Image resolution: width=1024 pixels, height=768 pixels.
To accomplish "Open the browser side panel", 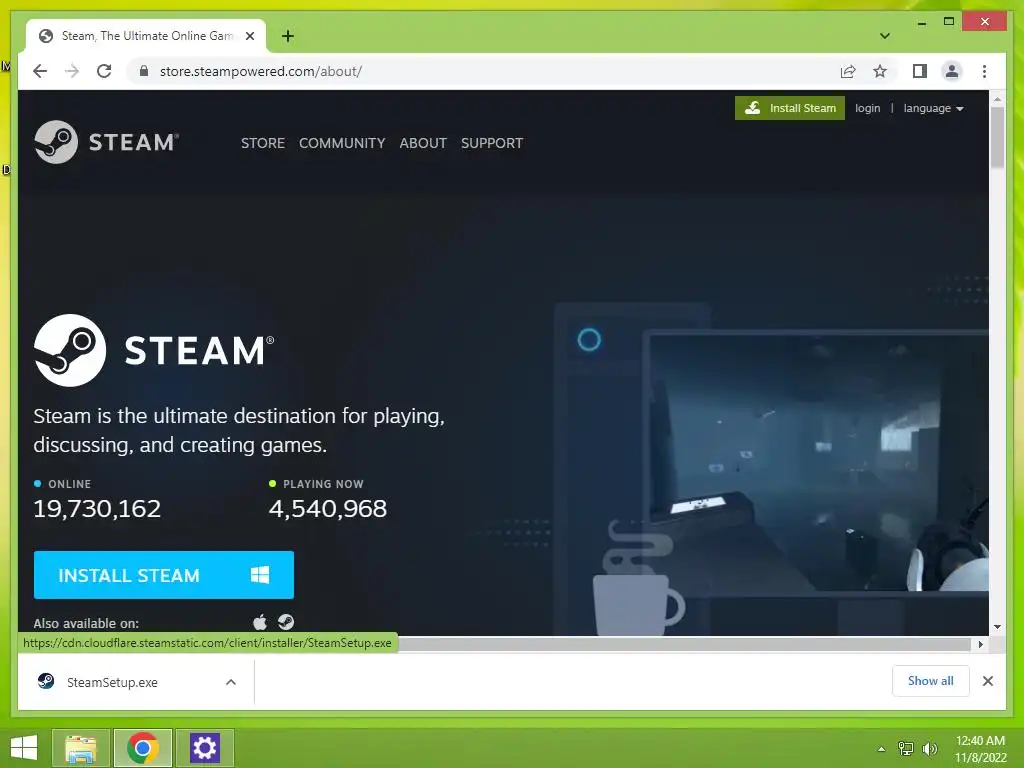I will click(x=920, y=71).
